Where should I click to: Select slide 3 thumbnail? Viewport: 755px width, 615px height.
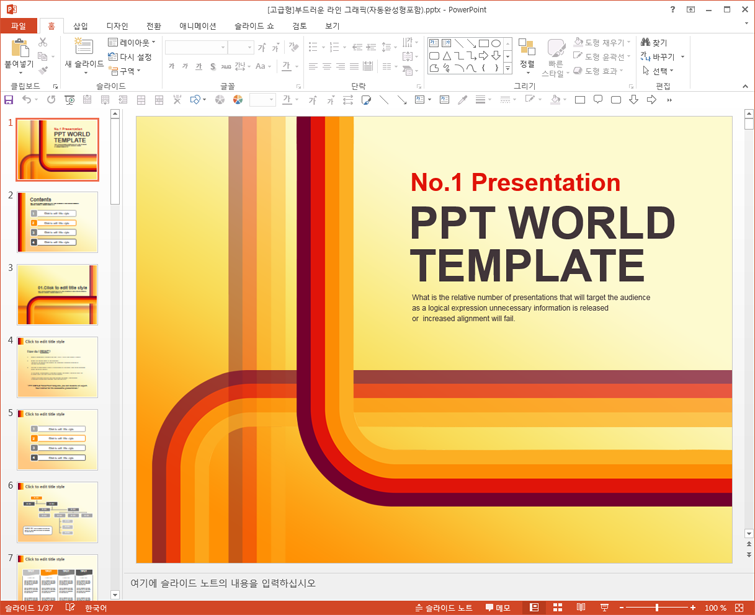point(57,294)
